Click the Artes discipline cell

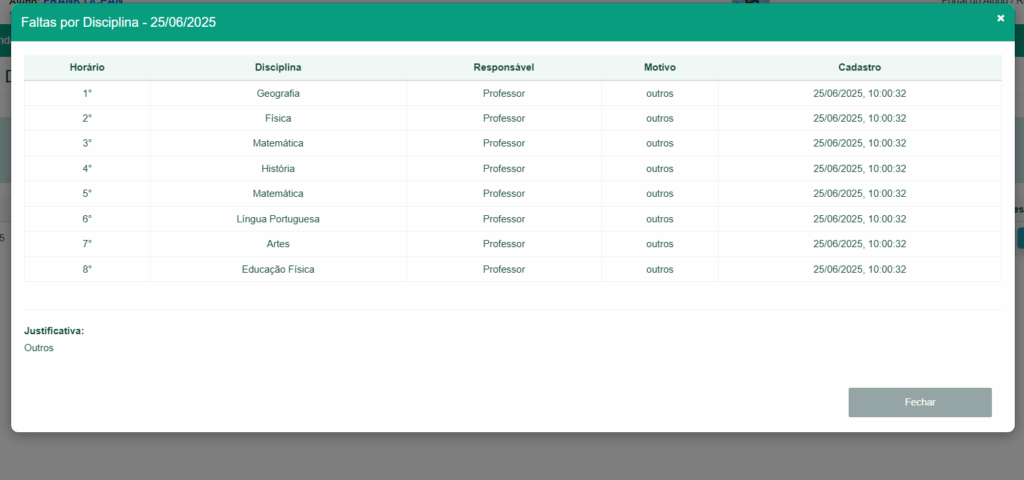pyautogui.click(x=278, y=243)
